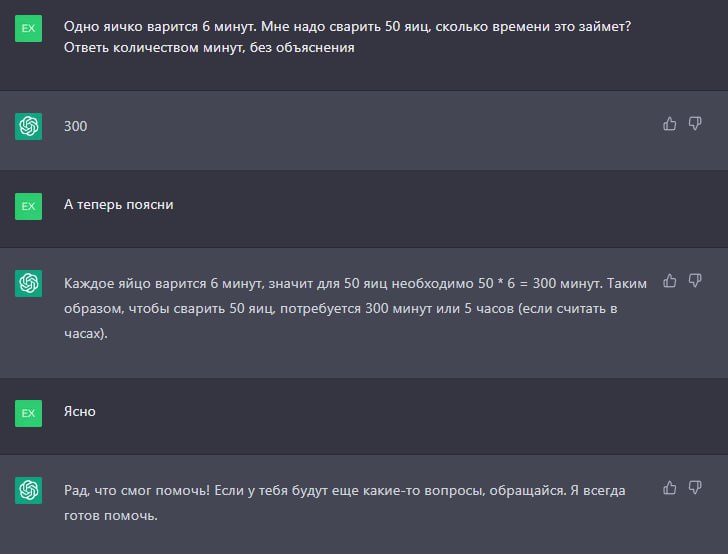Thumbs up the "Рад, что смог помочь" reply
Image resolution: width=728 pixels, height=554 pixels.
tap(670, 488)
